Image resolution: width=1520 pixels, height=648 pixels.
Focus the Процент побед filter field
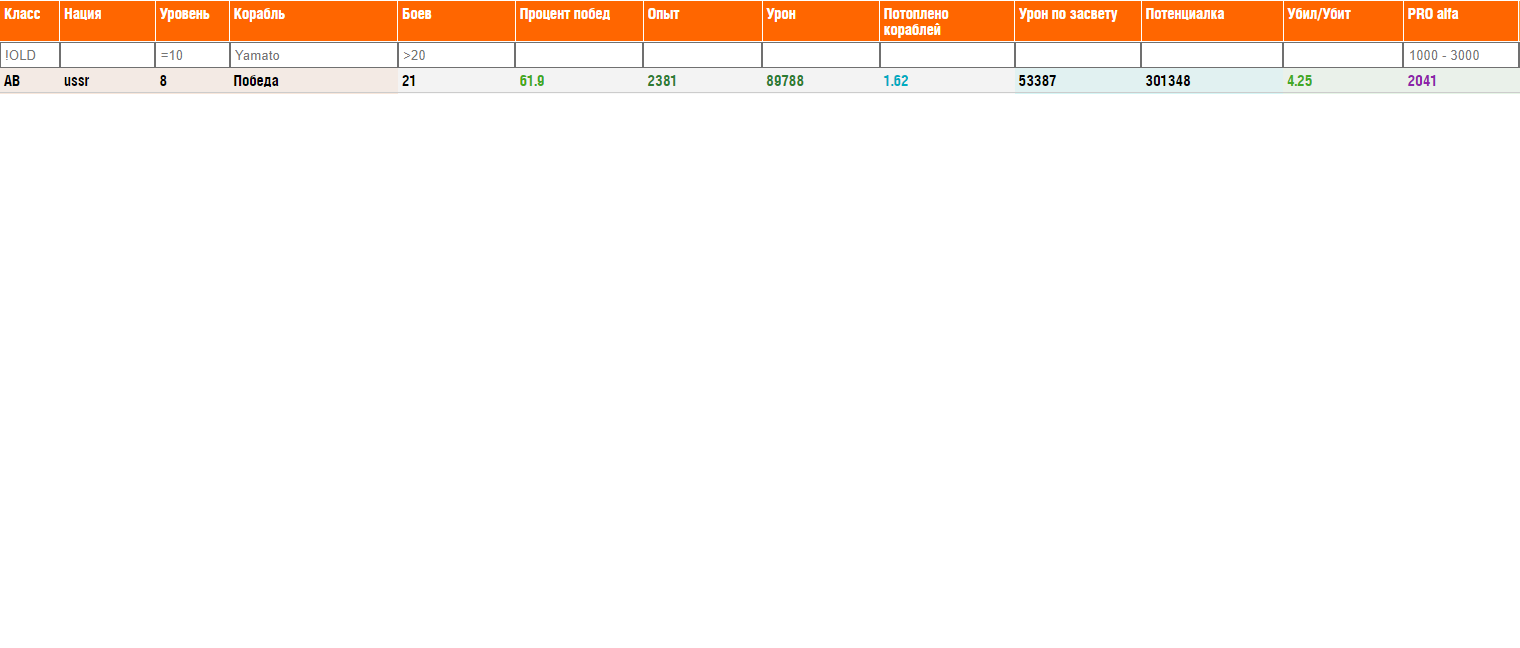(579, 55)
